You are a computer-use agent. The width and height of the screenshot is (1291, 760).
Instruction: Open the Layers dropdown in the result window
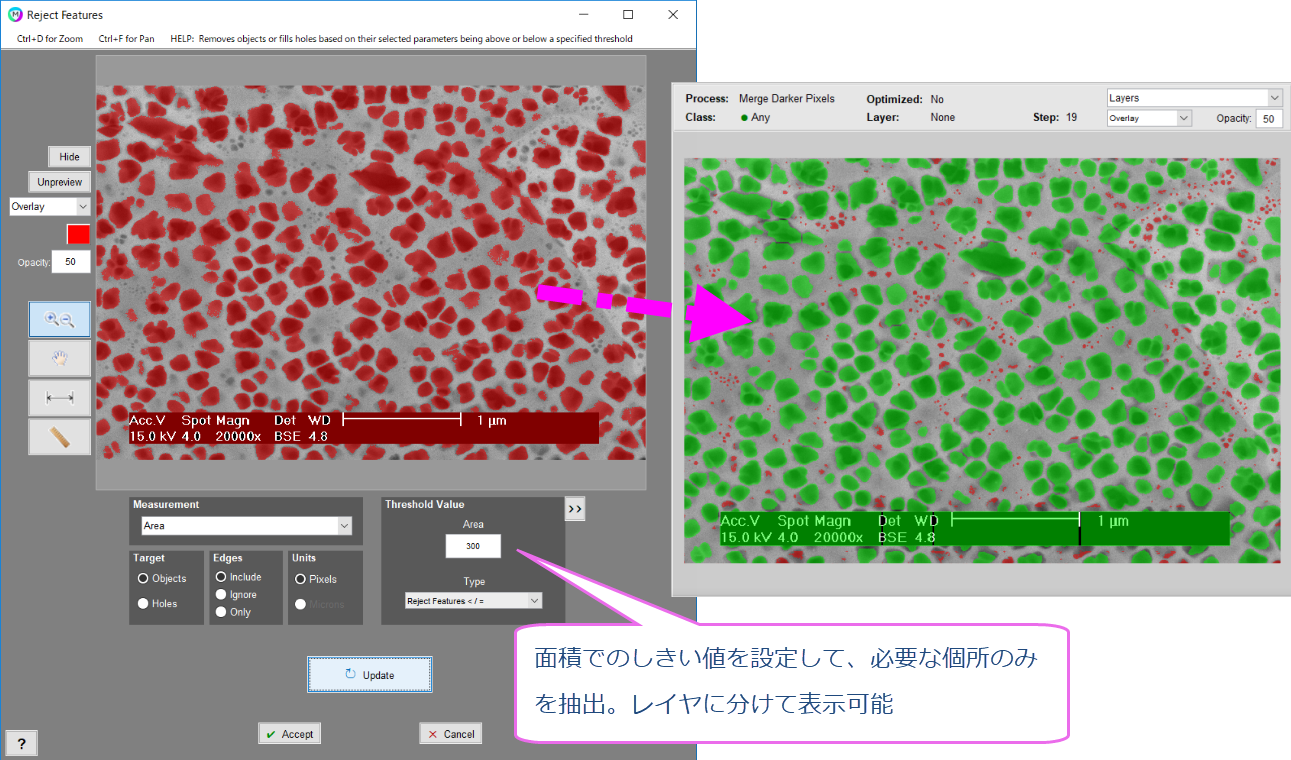[1194, 97]
